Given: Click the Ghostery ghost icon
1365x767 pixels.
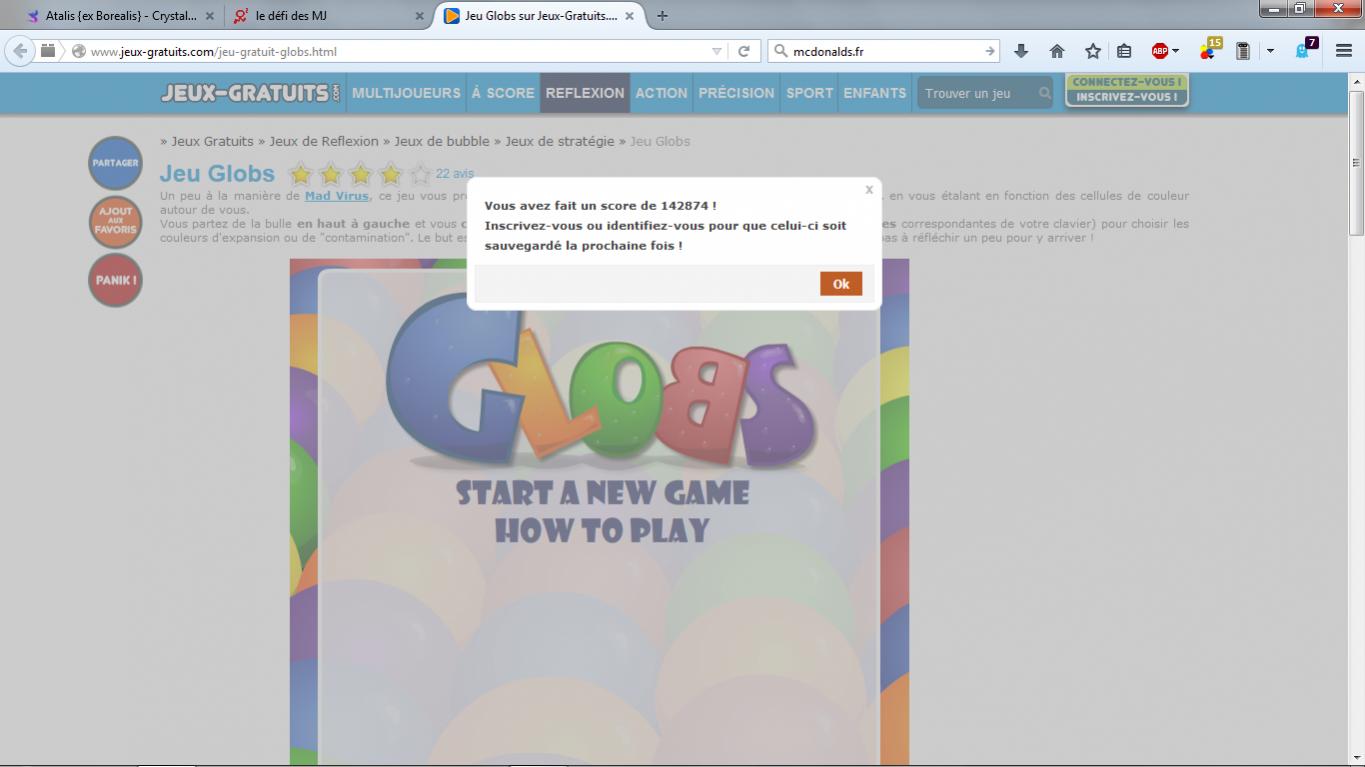Looking at the screenshot, I should pos(1303,51).
